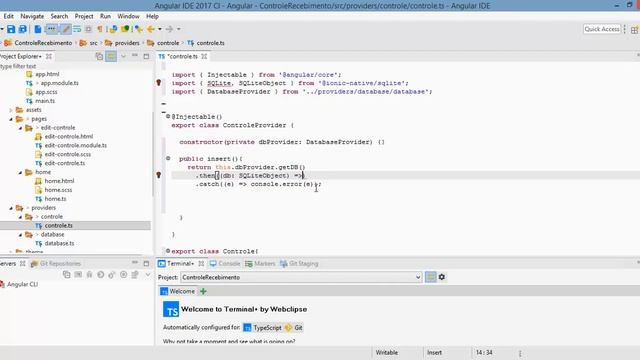Click the green globe toolbar icon
This screenshot has height=360, width=640.
click(x=125, y=29)
